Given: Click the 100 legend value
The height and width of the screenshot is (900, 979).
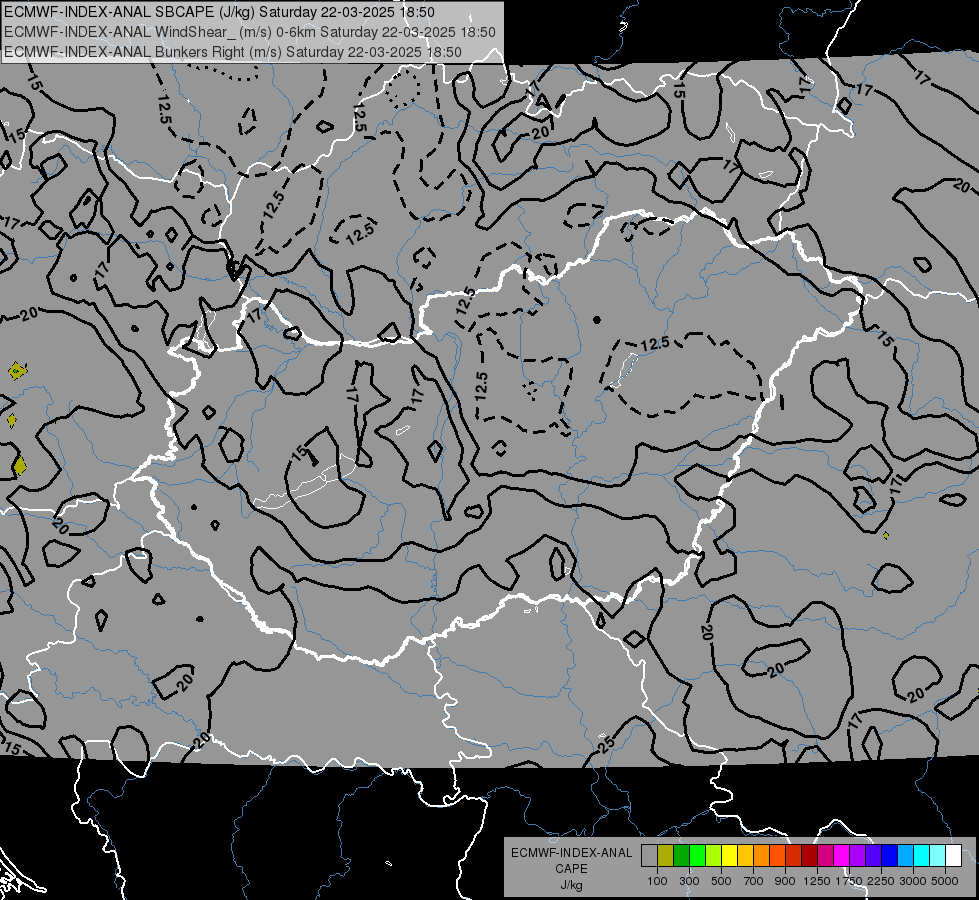Looking at the screenshot, I should coord(657,881).
